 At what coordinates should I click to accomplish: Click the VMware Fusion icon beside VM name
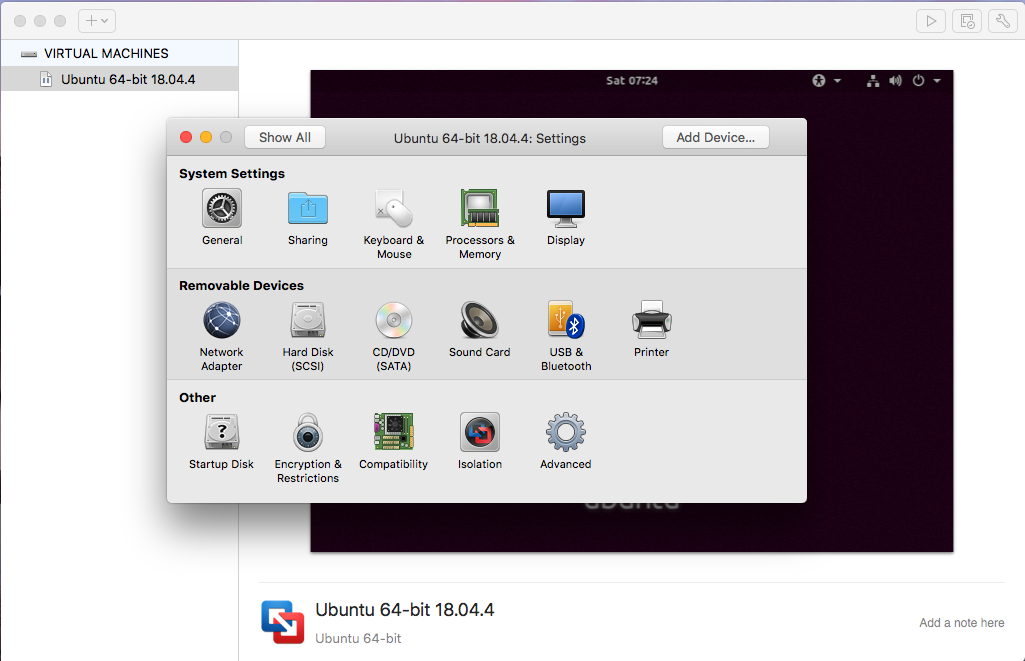(x=282, y=622)
